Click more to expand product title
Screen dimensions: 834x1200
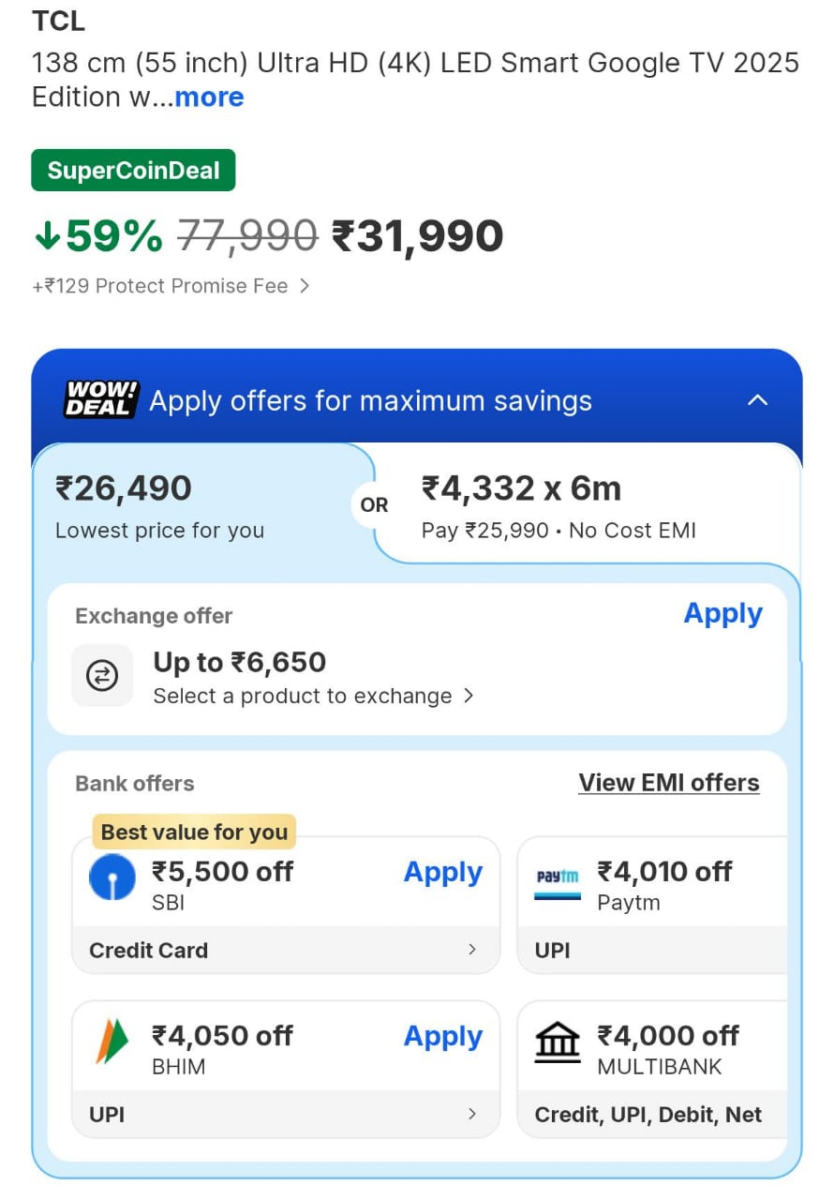pyautogui.click(x=209, y=97)
